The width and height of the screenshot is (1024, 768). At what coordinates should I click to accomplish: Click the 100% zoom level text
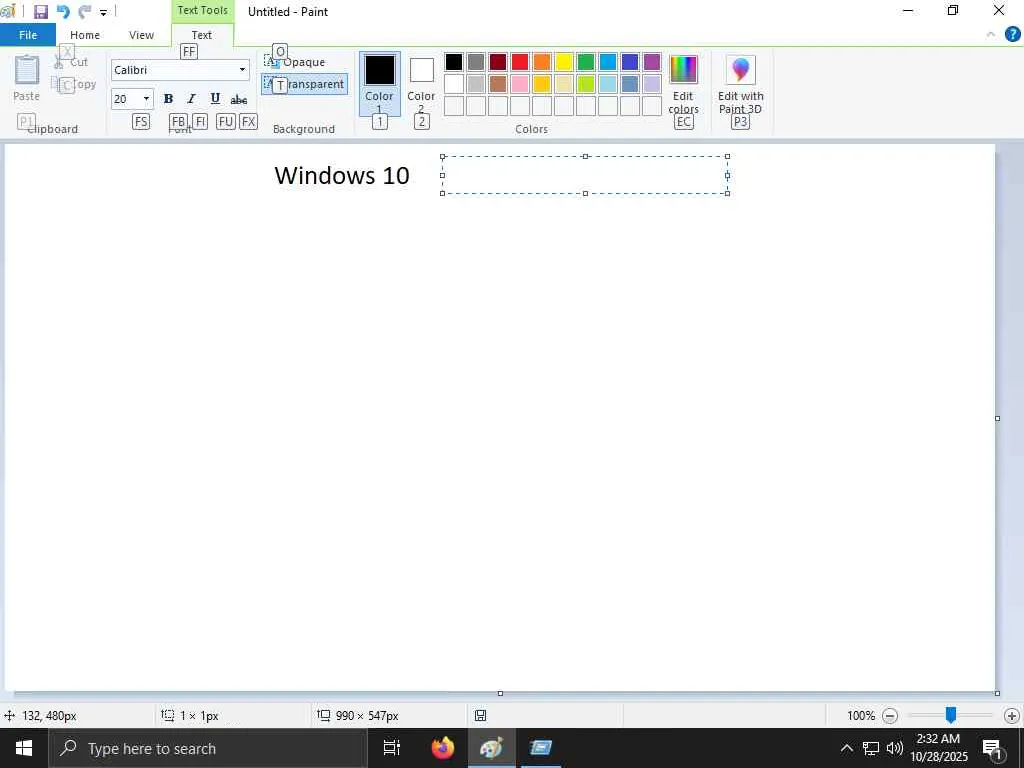coord(861,716)
